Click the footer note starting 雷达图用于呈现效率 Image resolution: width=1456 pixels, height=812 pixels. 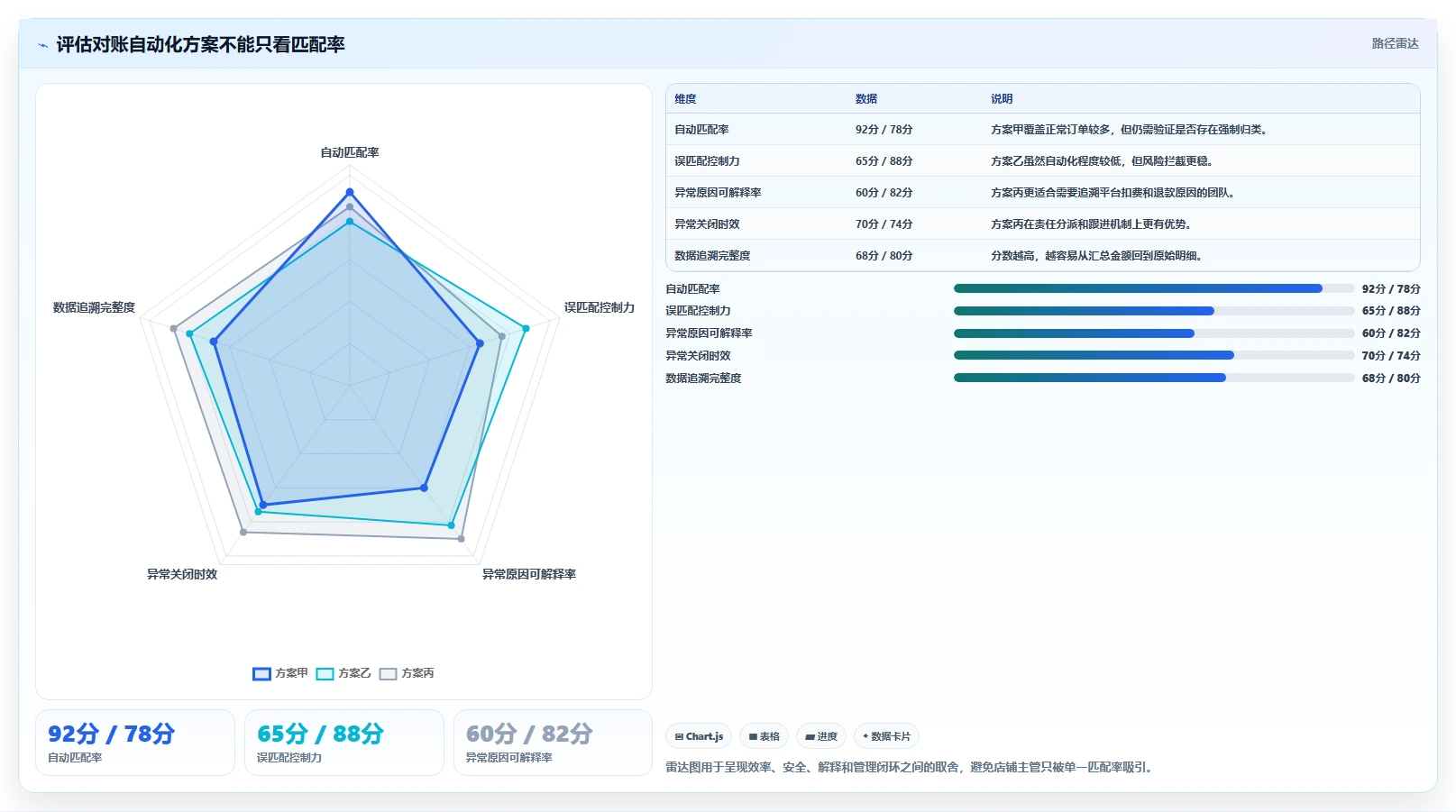[x=911, y=768]
